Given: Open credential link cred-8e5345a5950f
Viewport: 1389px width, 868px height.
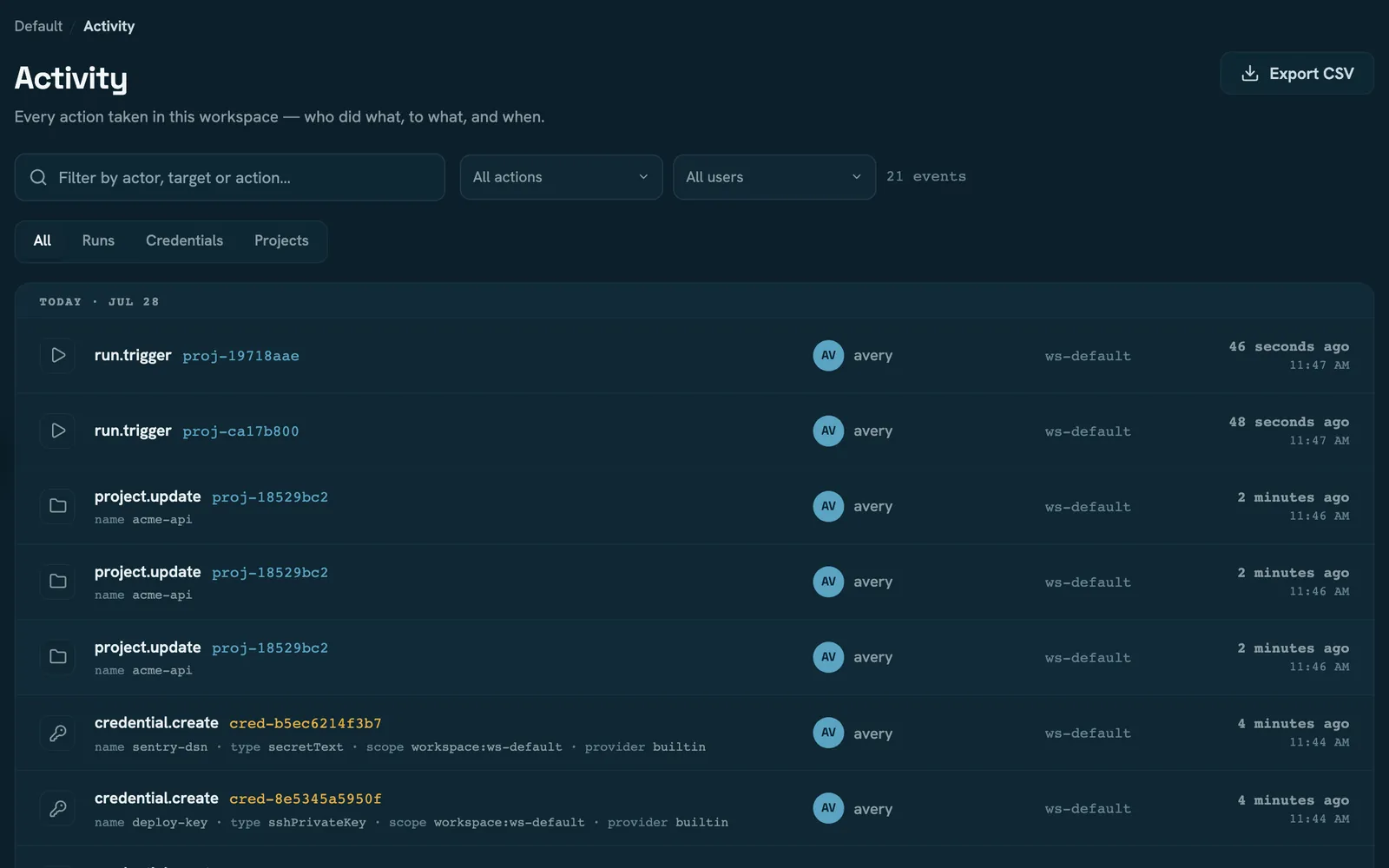Looking at the screenshot, I should tap(306, 799).
